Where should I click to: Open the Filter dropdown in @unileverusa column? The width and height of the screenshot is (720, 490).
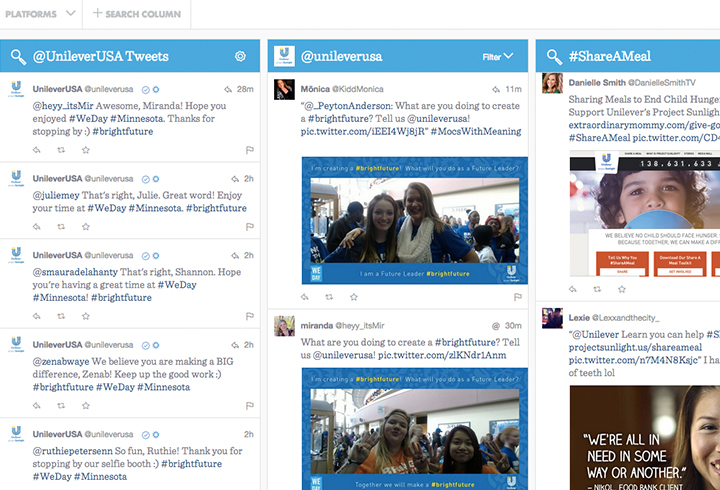[x=497, y=56]
